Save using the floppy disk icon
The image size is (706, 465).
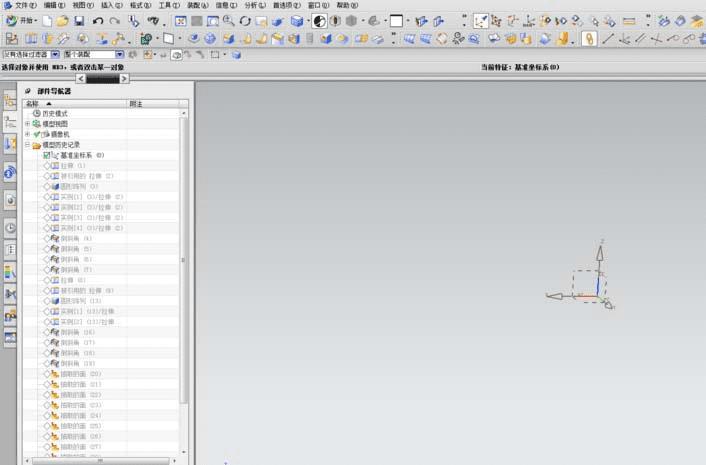[x=79, y=21]
